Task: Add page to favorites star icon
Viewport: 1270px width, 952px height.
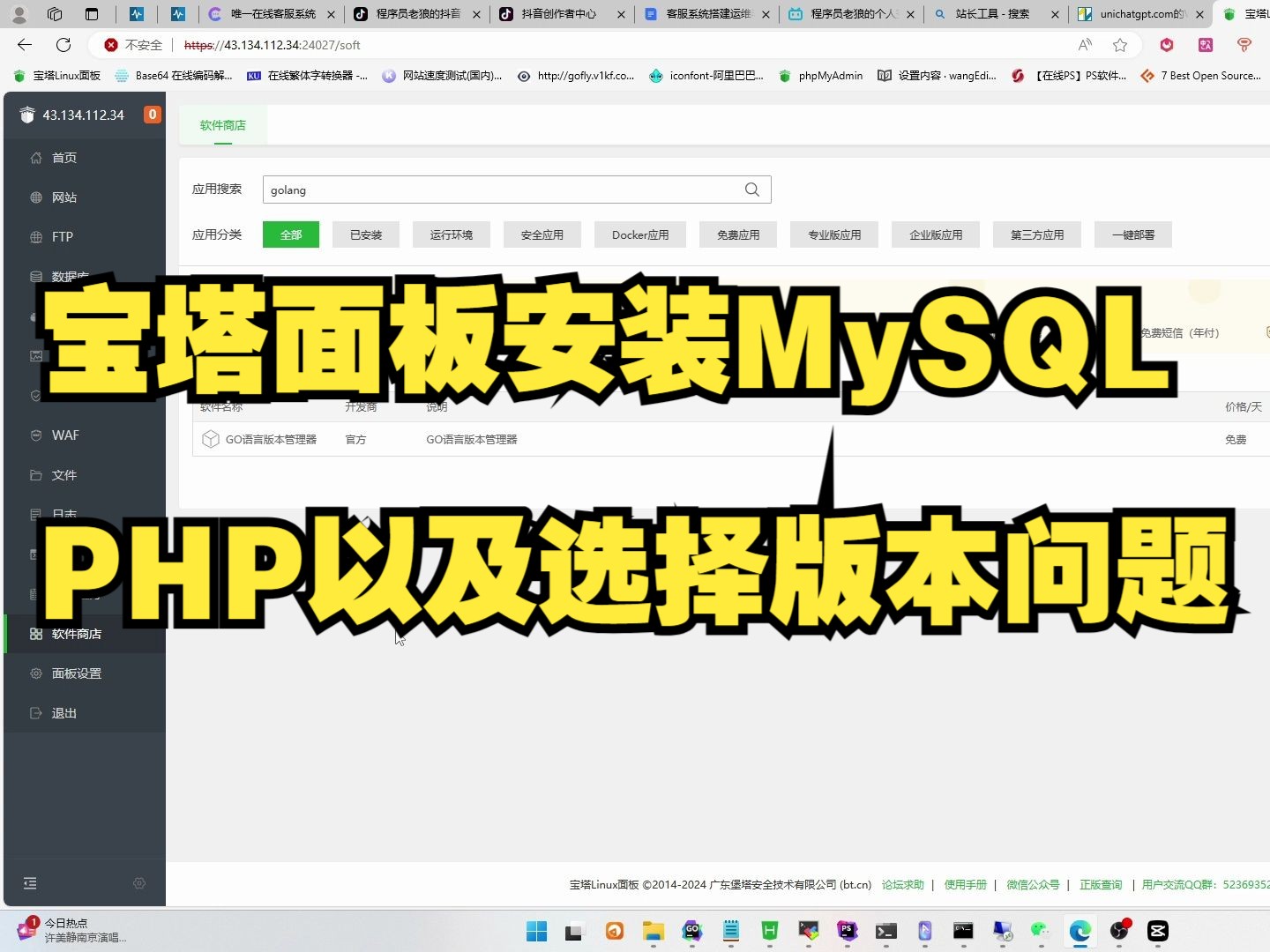Action: [1120, 45]
